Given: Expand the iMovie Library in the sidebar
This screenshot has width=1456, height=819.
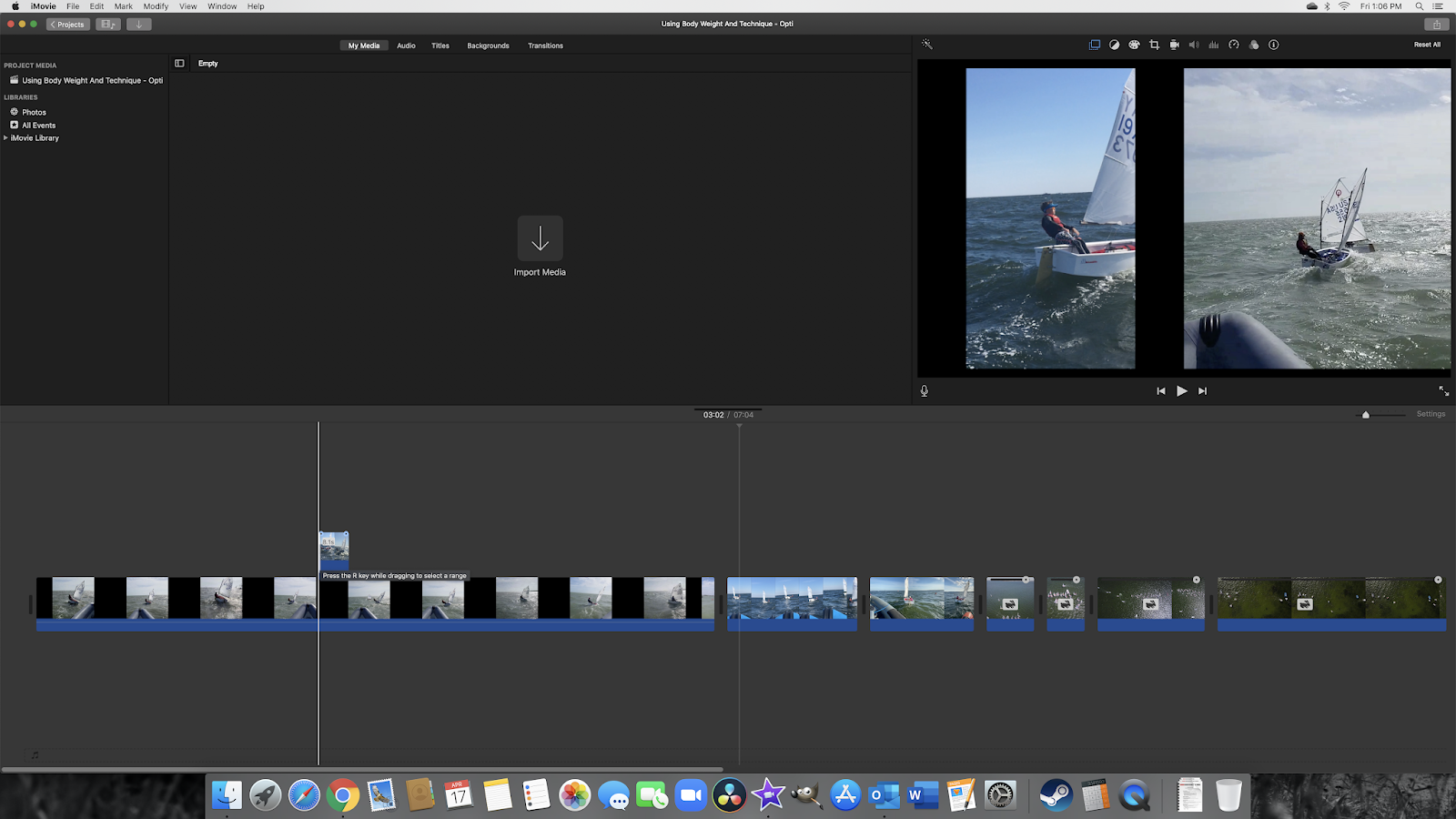Looking at the screenshot, I should (5, 137).
